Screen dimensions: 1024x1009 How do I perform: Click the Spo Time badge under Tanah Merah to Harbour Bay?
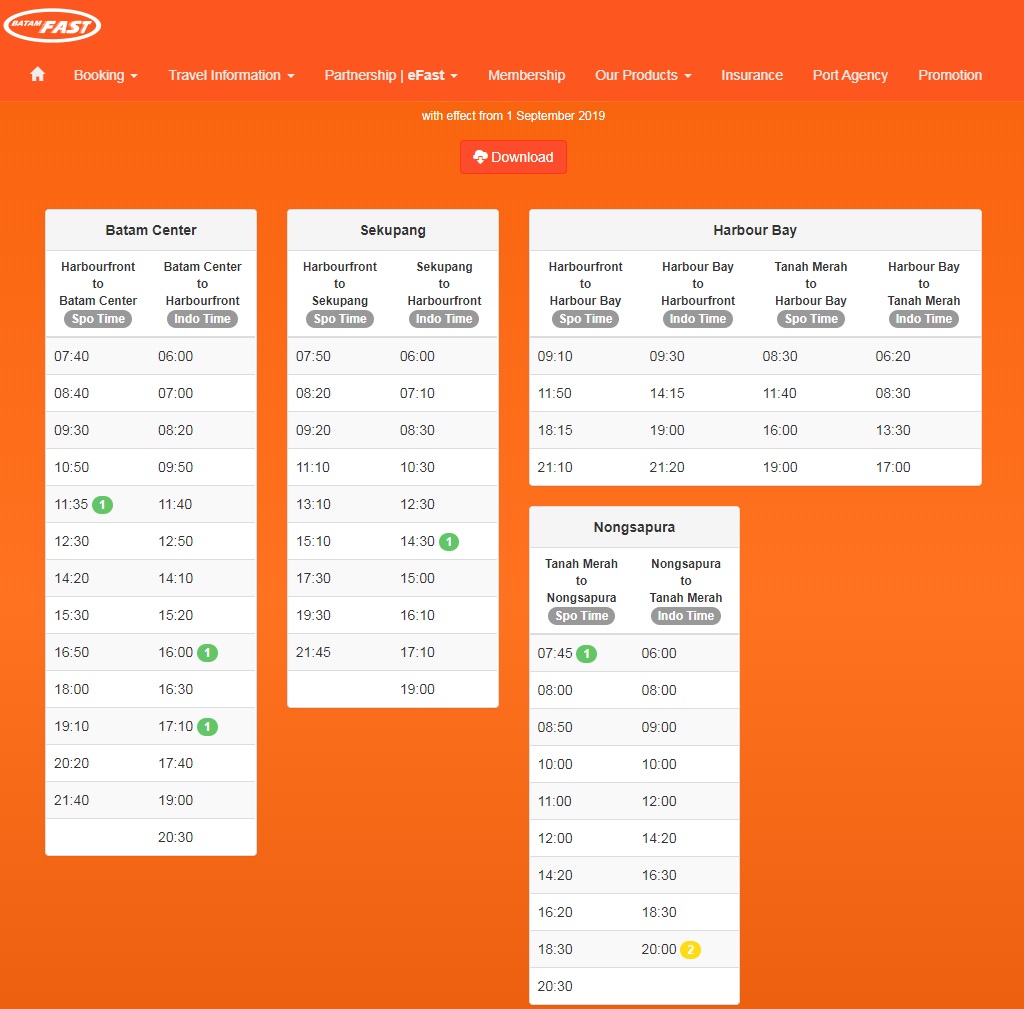[x=810, y=319]
